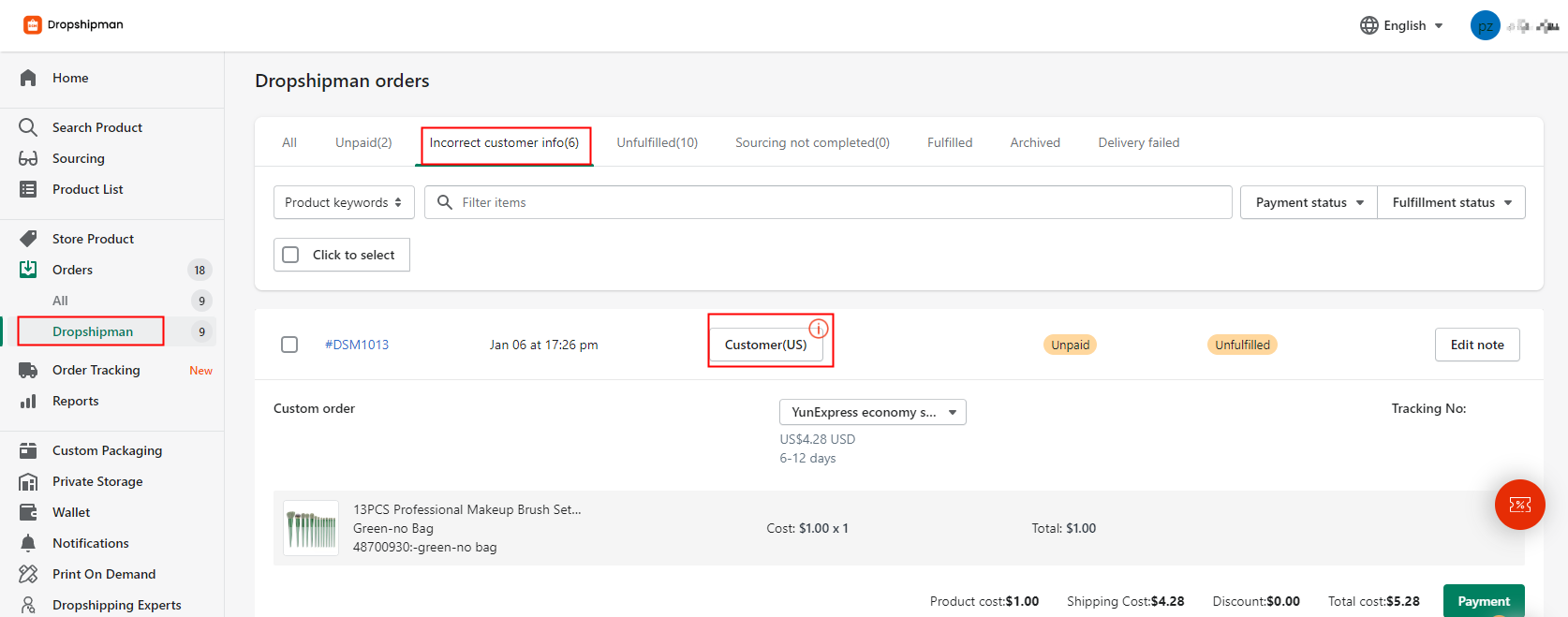
Task: Click the Dropshipman logo icon
Action: pos(33,25)
